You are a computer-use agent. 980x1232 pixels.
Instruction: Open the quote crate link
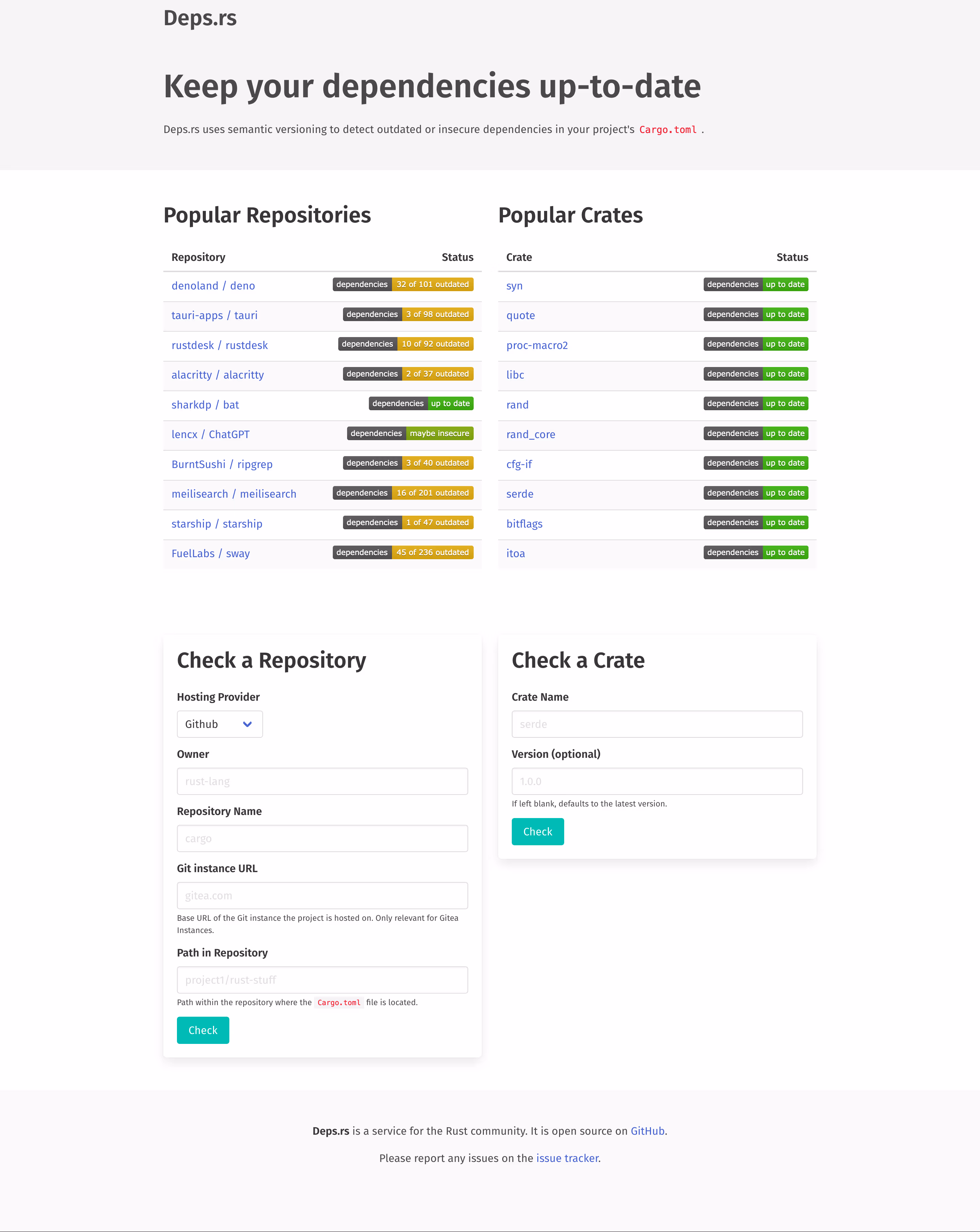tap(520, 315)
